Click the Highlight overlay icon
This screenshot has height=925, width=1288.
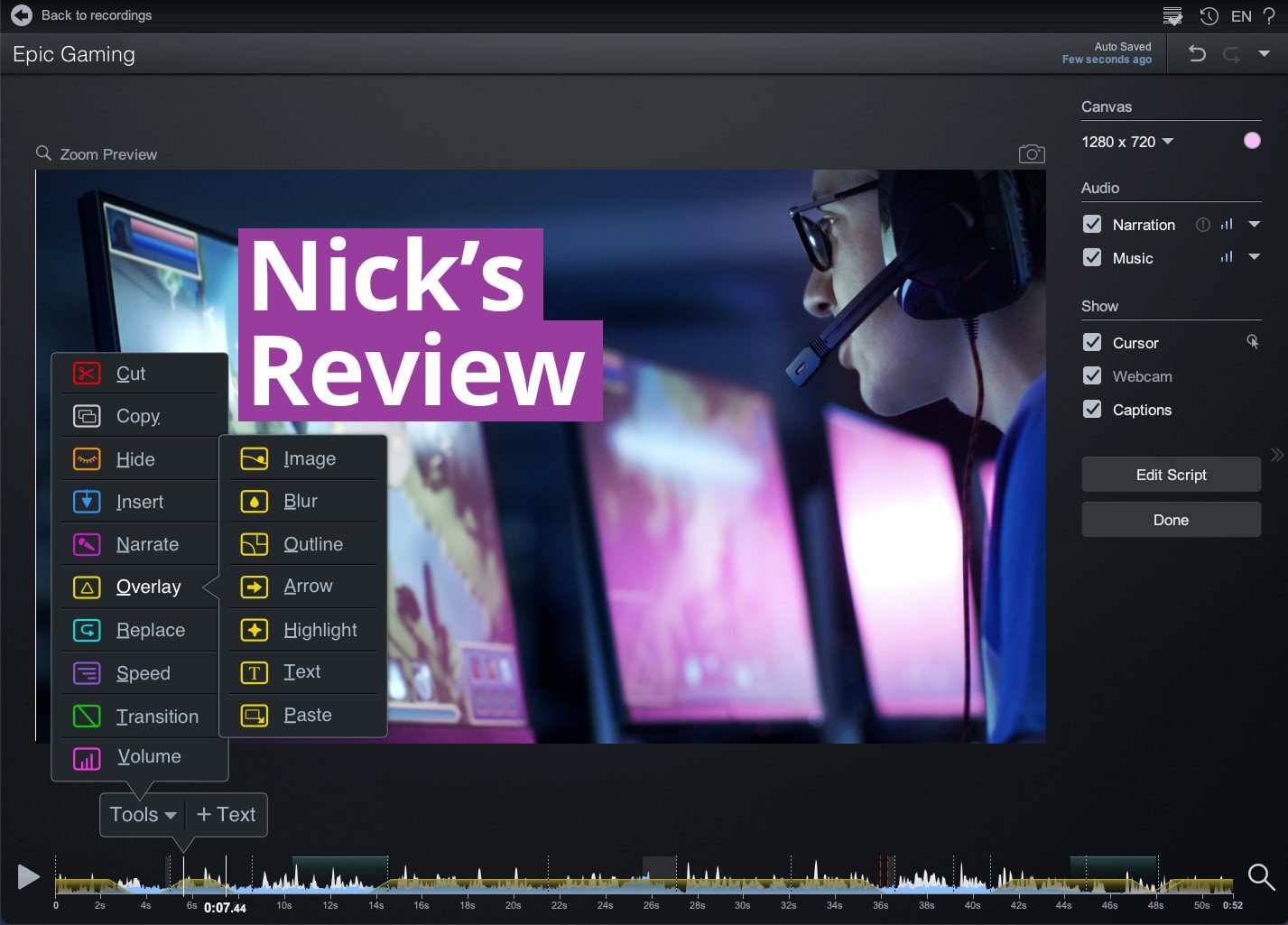click(255, 630)
